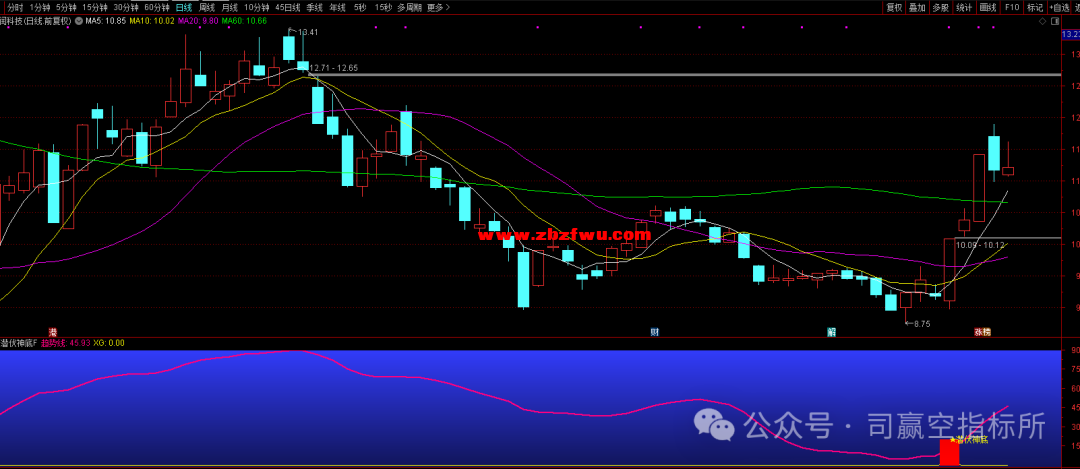Click the 财 event marker under the chart
Viewport: 1080px width, 469px height.
click(x=654, y=332)
